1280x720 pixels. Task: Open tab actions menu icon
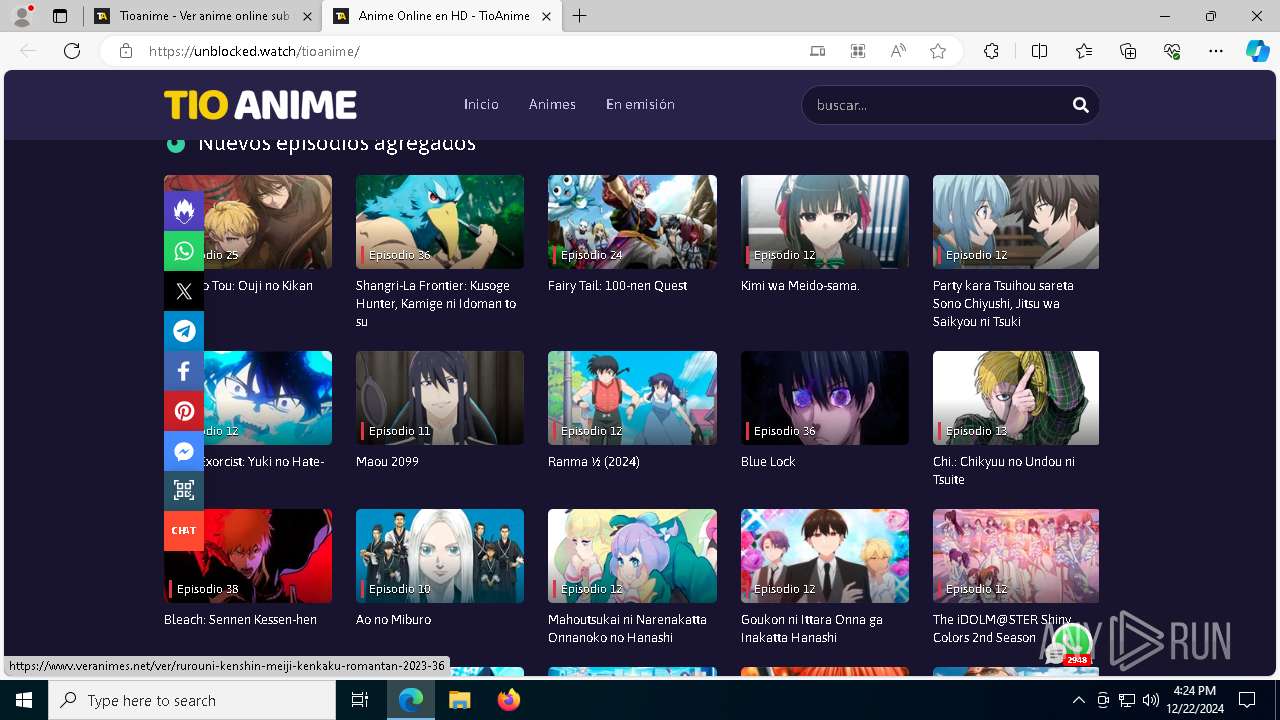coord(60,16)
